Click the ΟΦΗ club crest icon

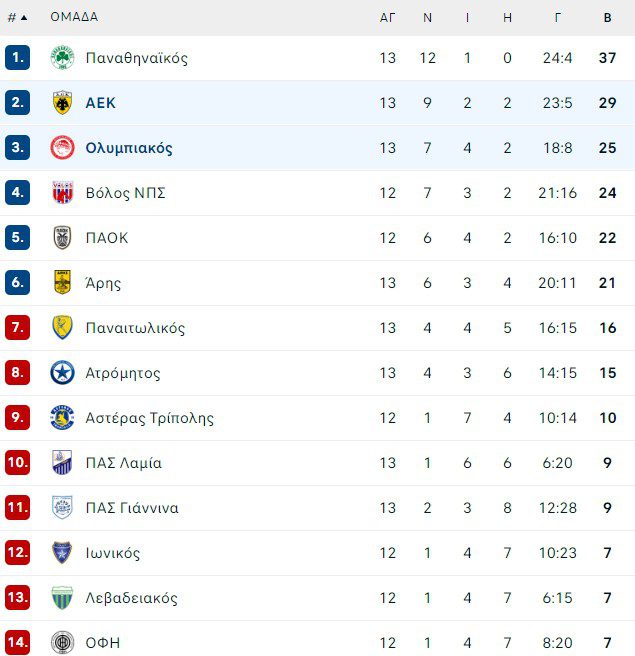(x=62, y=643)
